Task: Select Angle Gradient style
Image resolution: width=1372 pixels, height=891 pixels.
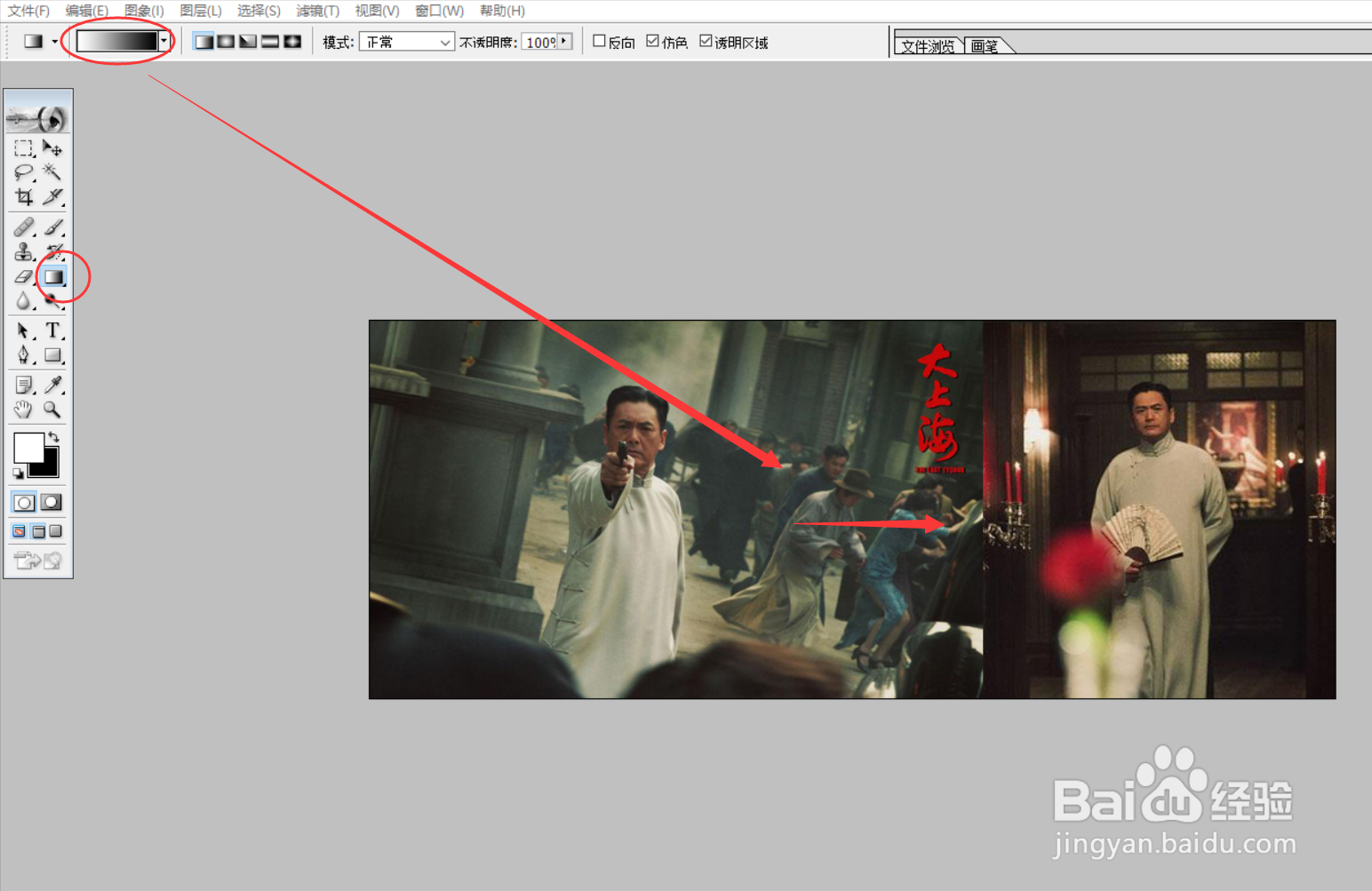Action: (248, 42)
